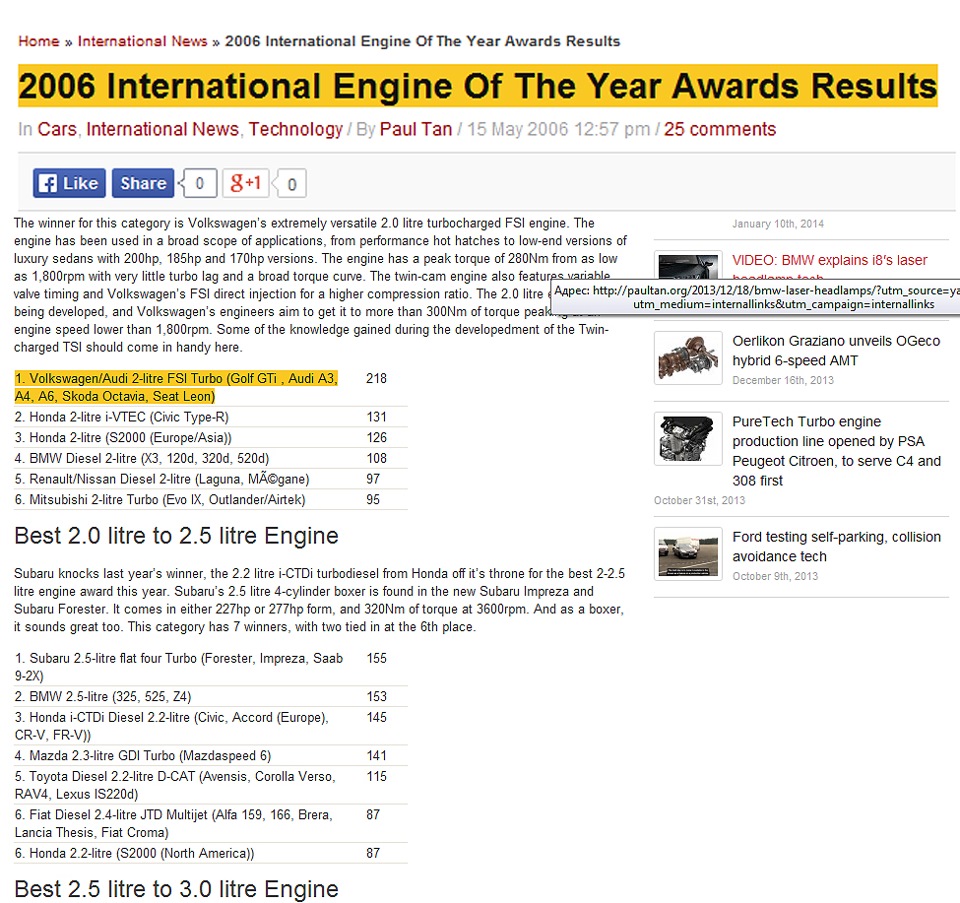Image resolution: width=960 pixels, height=903 pixels.
Task: Click the Mitsubishi 2-litre Turbo row
Action: [x=211, y=500]
